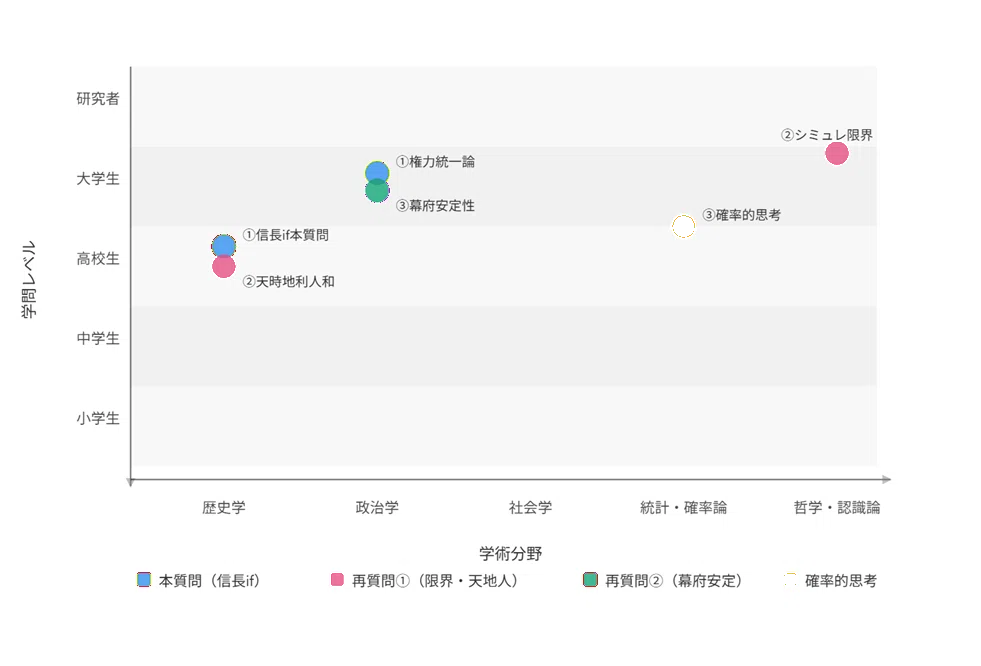Click the pink シミュレ限界 data point
981x666 pixels.
click(836, 153)
